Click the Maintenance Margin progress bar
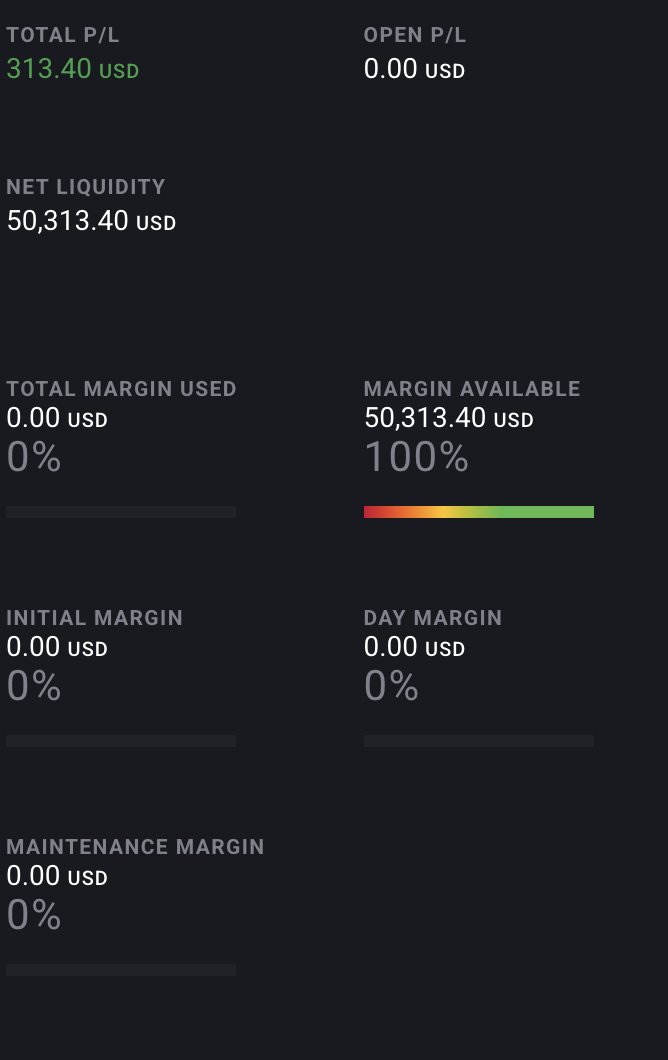Screen dimensions: 668x1060 click(x=121, y=970)
